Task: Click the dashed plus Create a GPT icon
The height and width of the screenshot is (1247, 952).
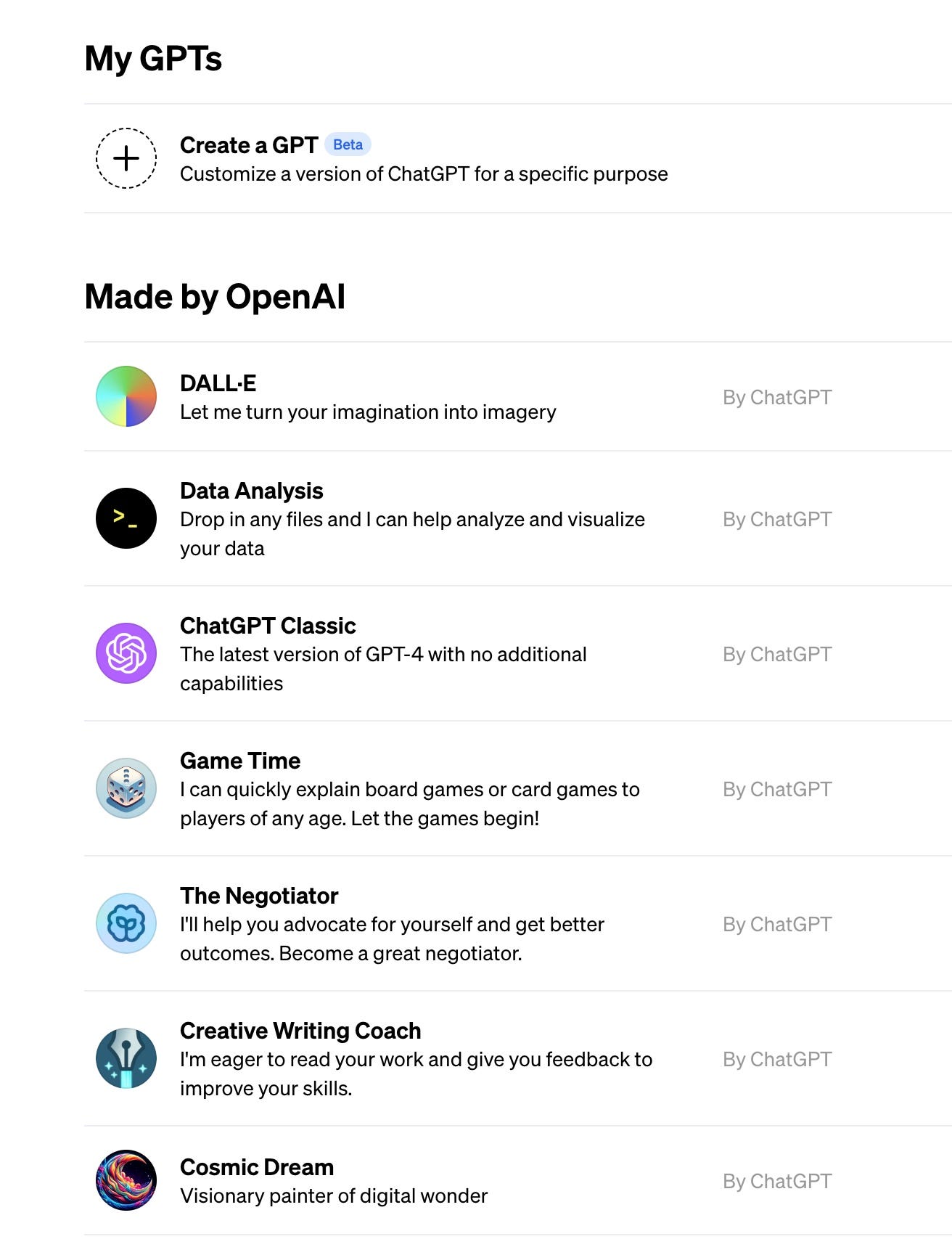Action: click(128, 158)
